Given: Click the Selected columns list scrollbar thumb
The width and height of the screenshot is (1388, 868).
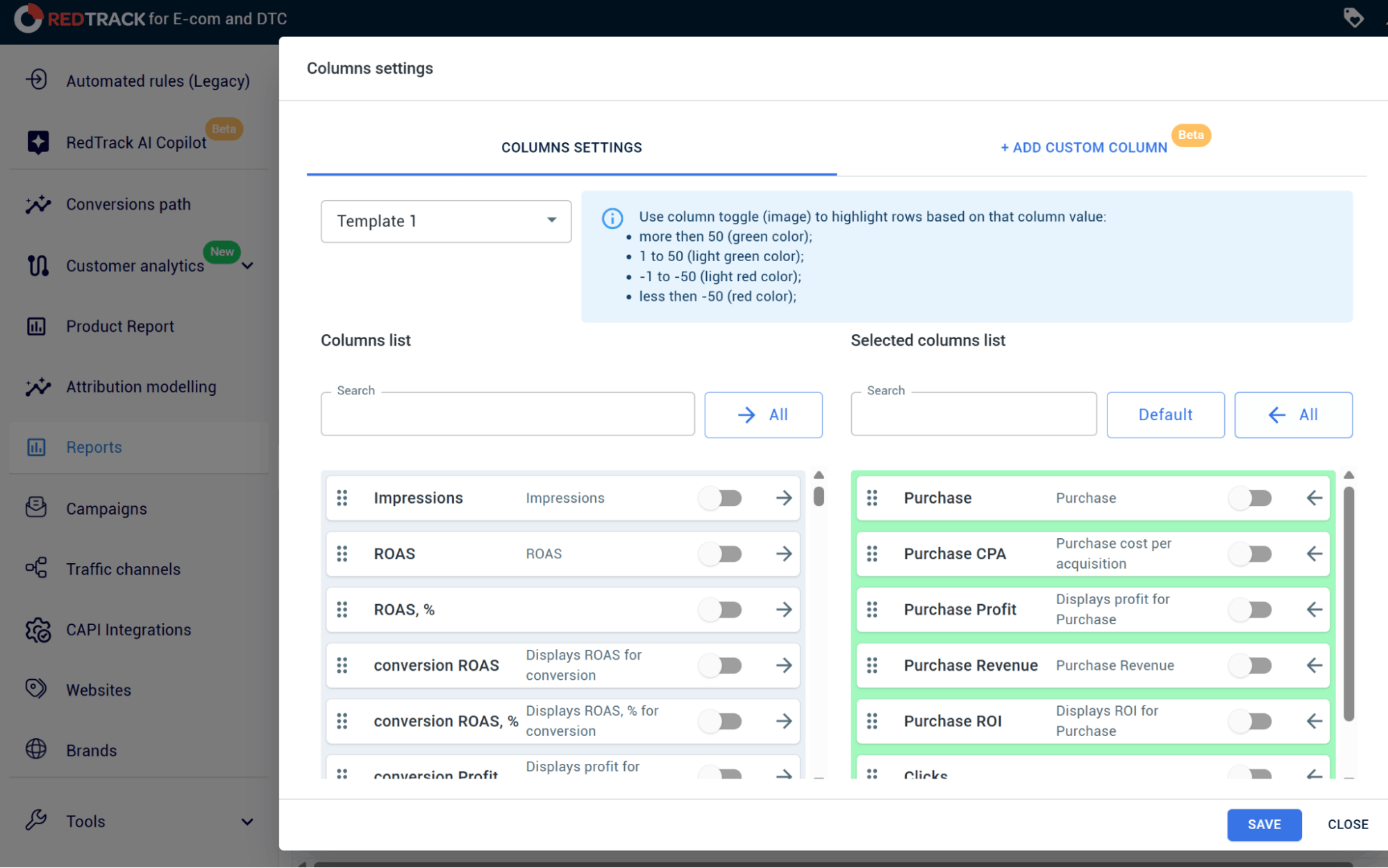Looking at the screenshot, I should 1348,603.
